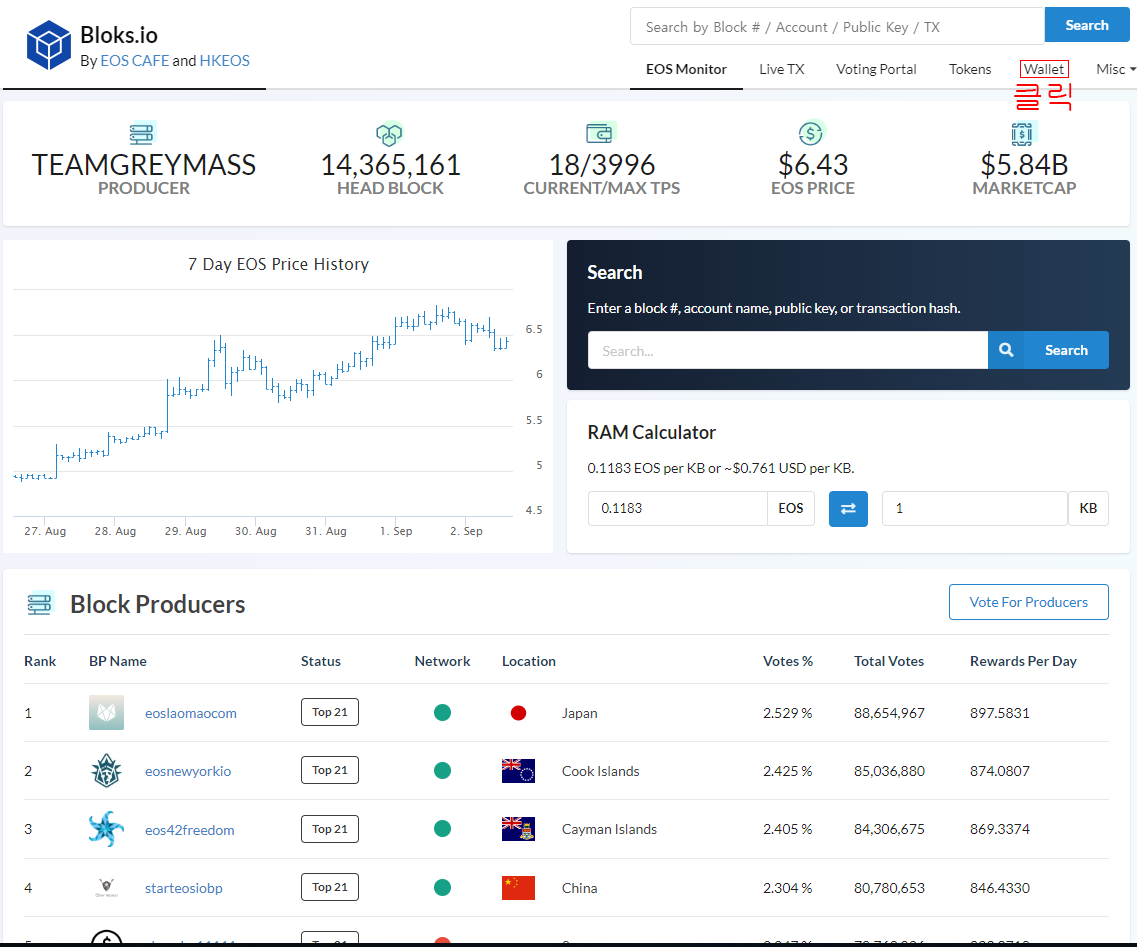The width and height of the screenshot is (1137, 947).
Task: Click the Votes % column header
Action: pos(787,661)
